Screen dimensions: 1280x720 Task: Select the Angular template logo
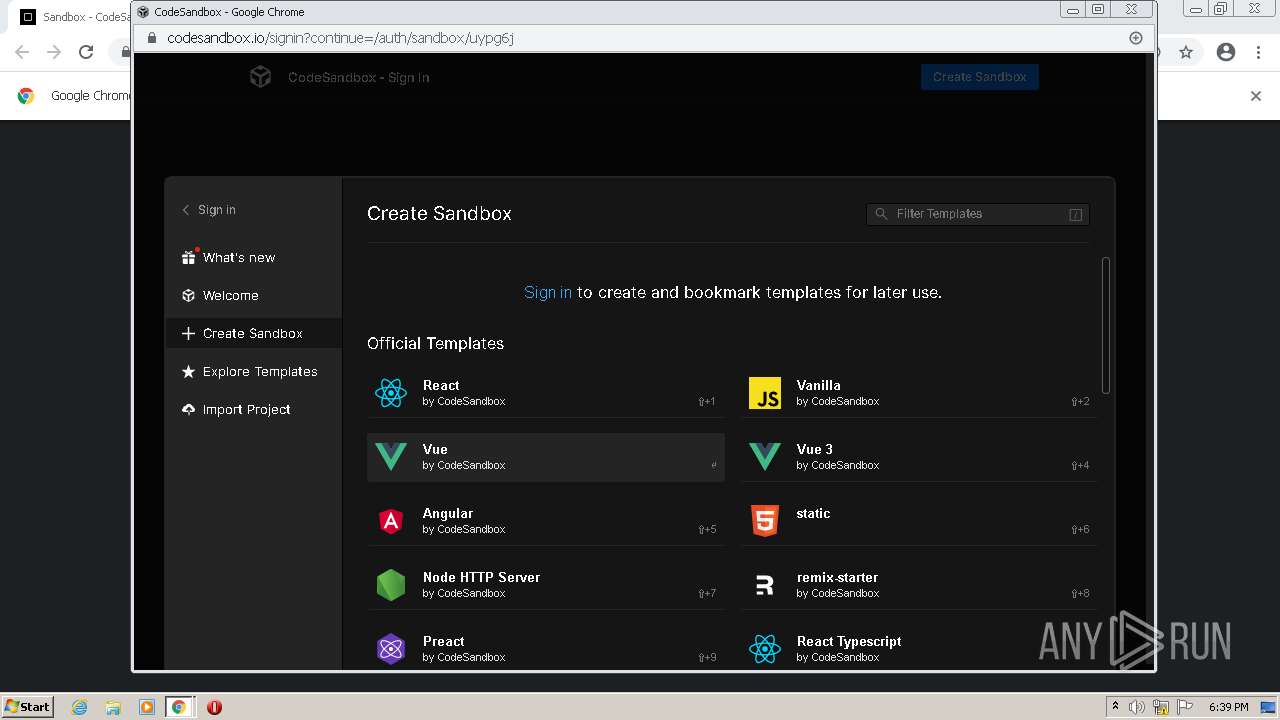(391, 521)
